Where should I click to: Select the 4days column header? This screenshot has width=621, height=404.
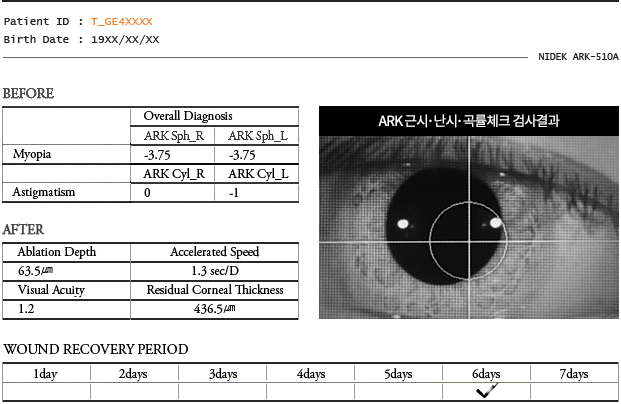[x=310, y=373]
